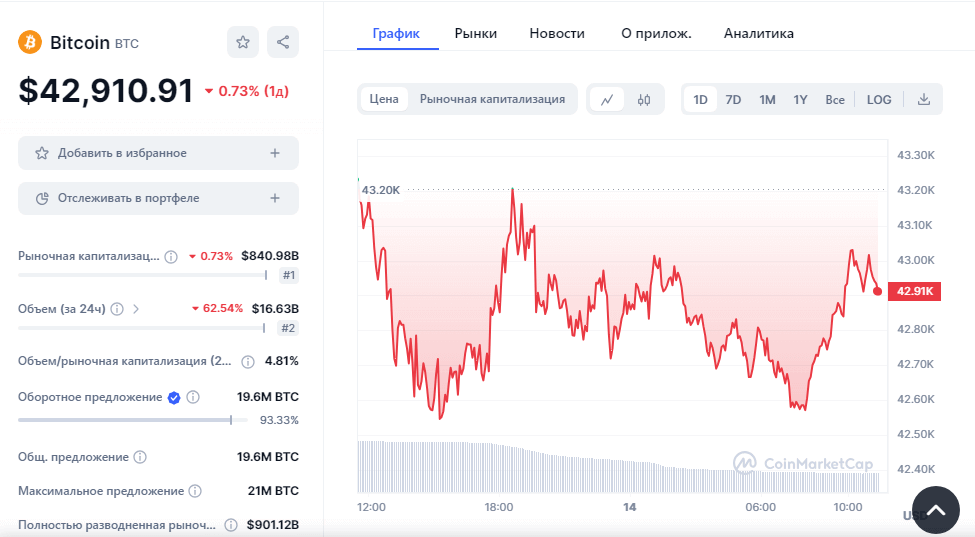This screenshot has height=537, width=975.
Task: Select Рыночная капитализация chart mode
Action: (492, 99)
